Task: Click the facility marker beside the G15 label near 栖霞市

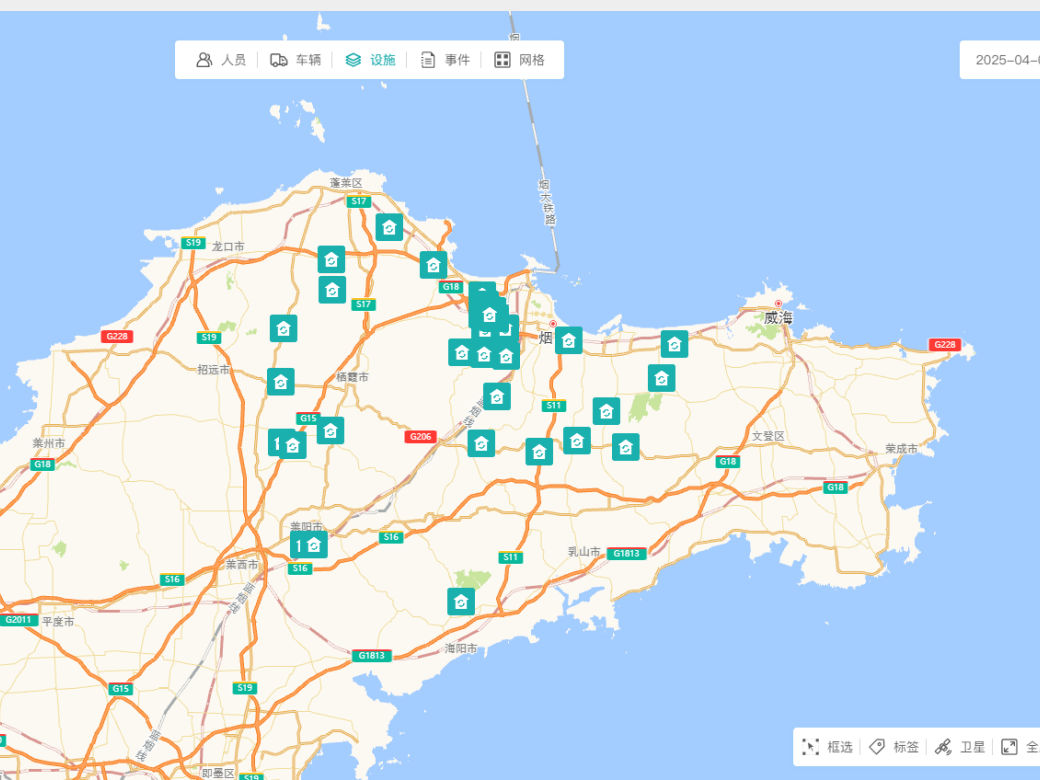Action: point(330,430)
